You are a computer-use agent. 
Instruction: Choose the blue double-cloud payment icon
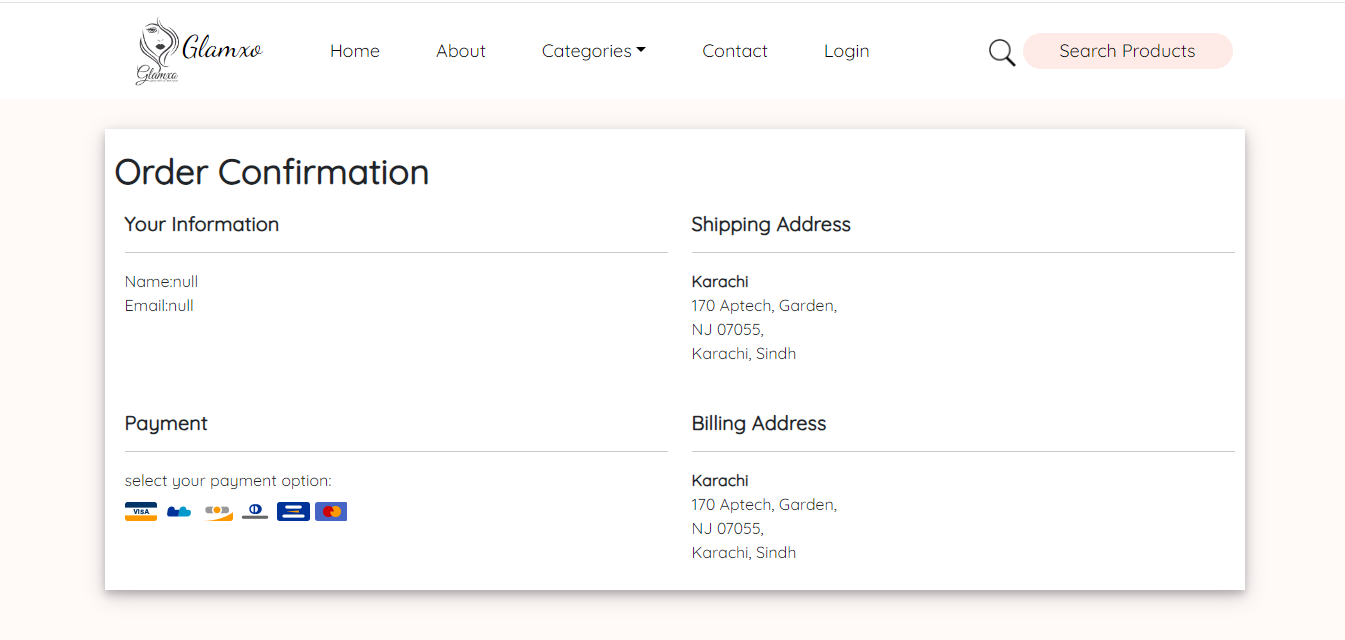tap(179, 512)
